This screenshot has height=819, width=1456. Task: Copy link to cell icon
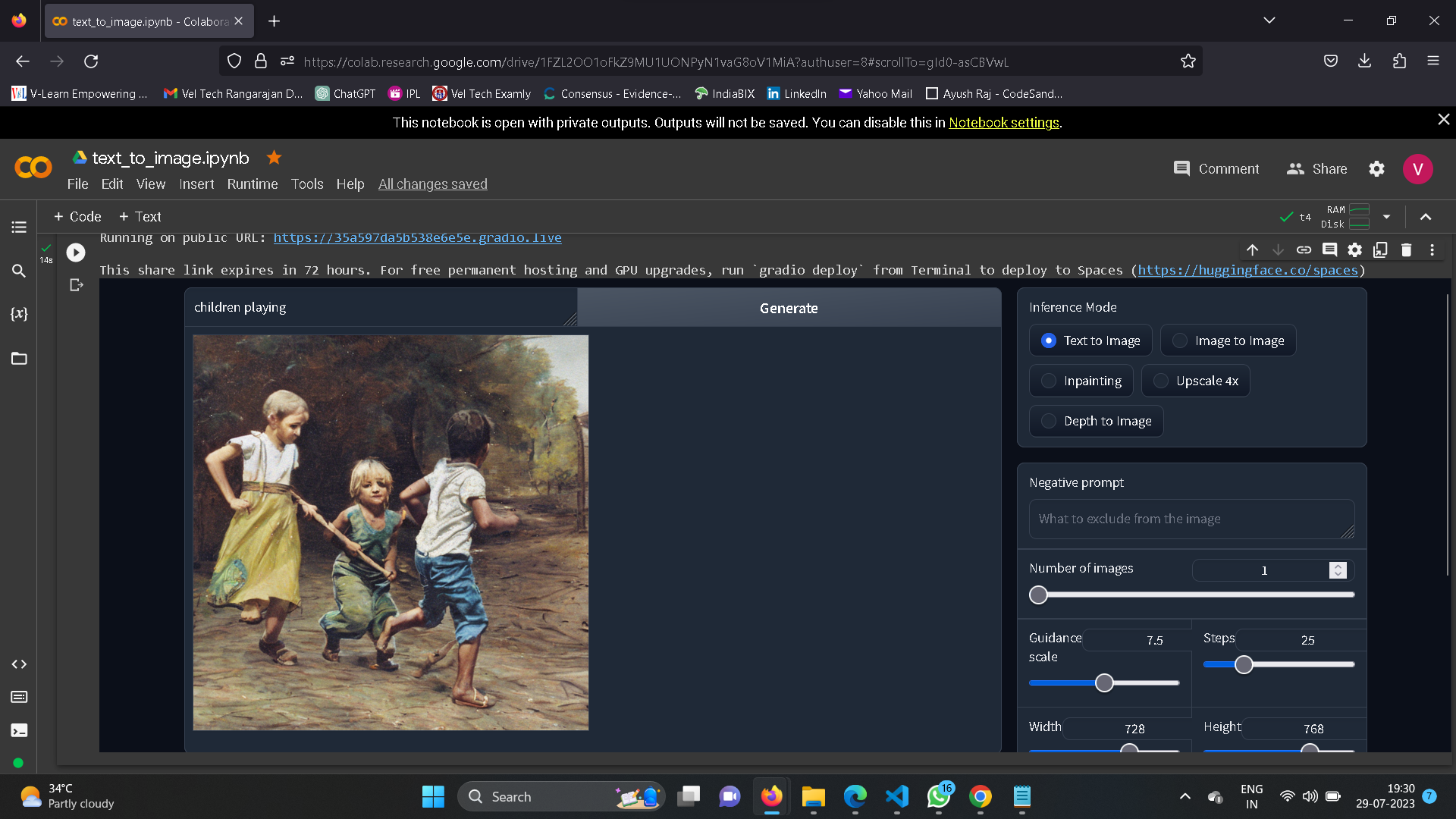[1304, 249]
